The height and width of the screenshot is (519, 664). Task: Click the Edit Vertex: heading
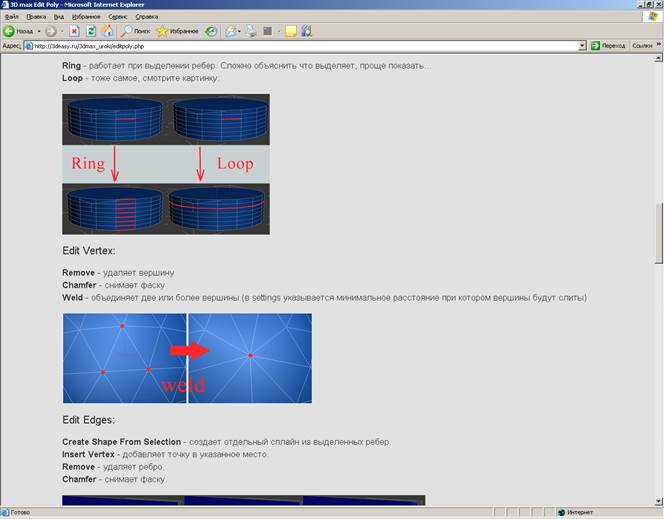click(x=89, y=251)
